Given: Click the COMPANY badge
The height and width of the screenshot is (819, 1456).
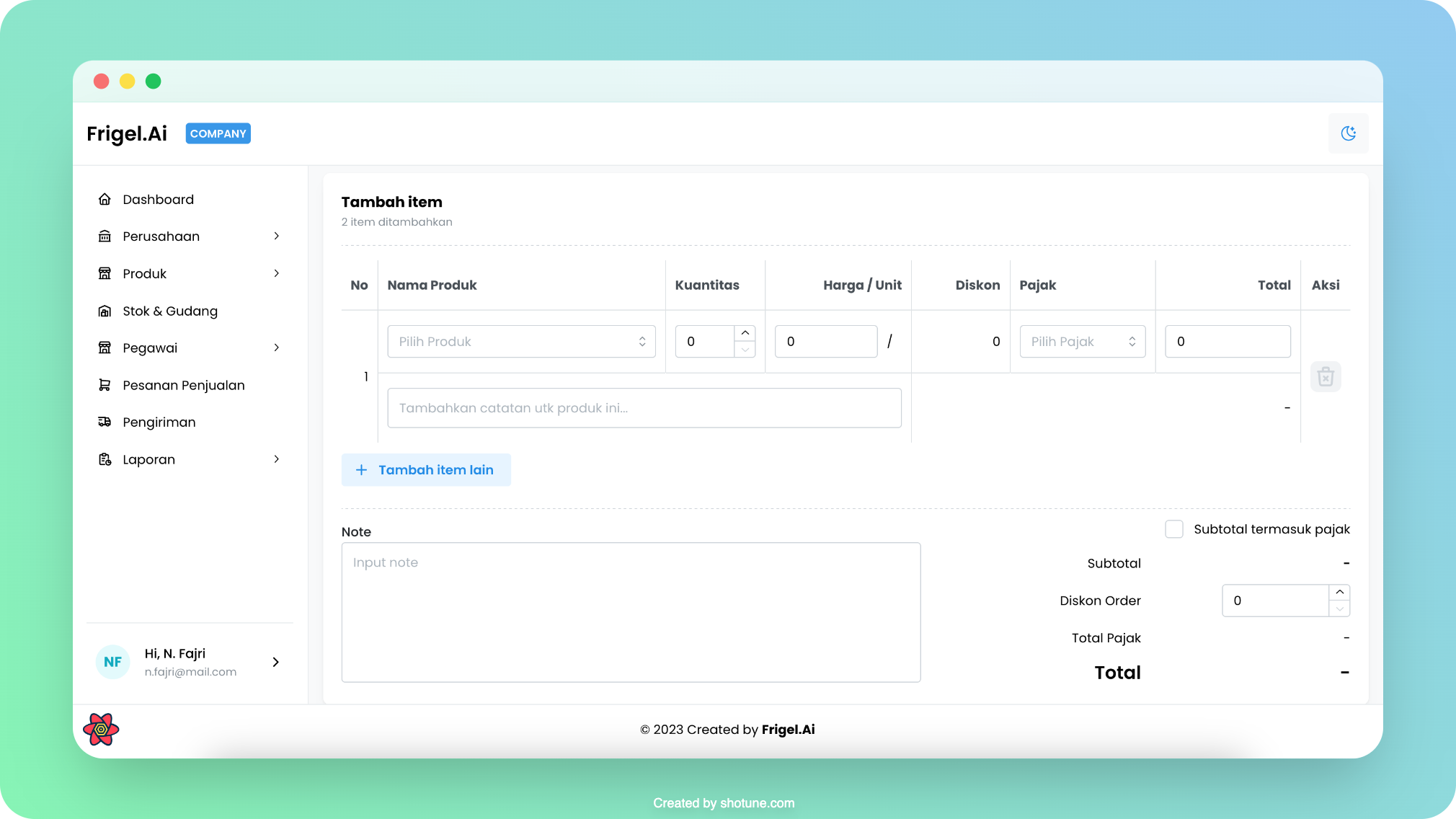Looking at the screenshot, I should (x=218, y=133).
